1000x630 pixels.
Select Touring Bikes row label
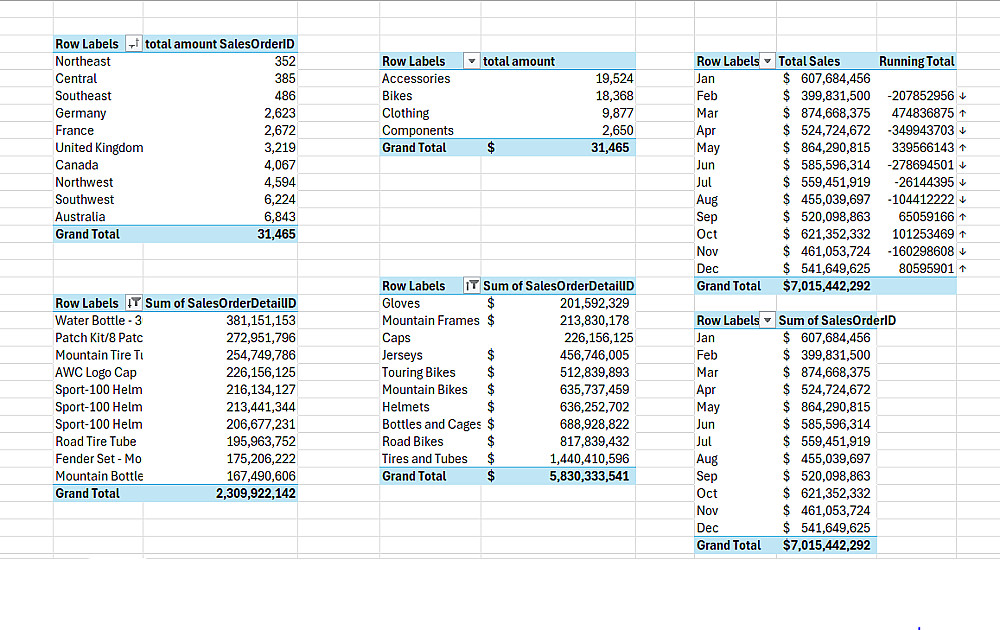point(418,372)
